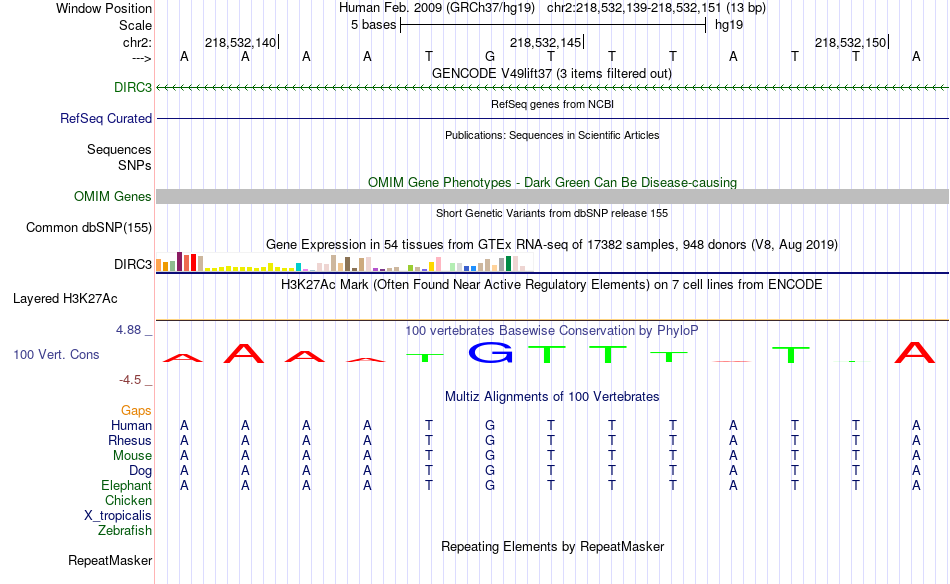Click the H3K27Ac Mark ENCODE track title
This screenshot has height=584, width=950.
[x=551, y=285]
